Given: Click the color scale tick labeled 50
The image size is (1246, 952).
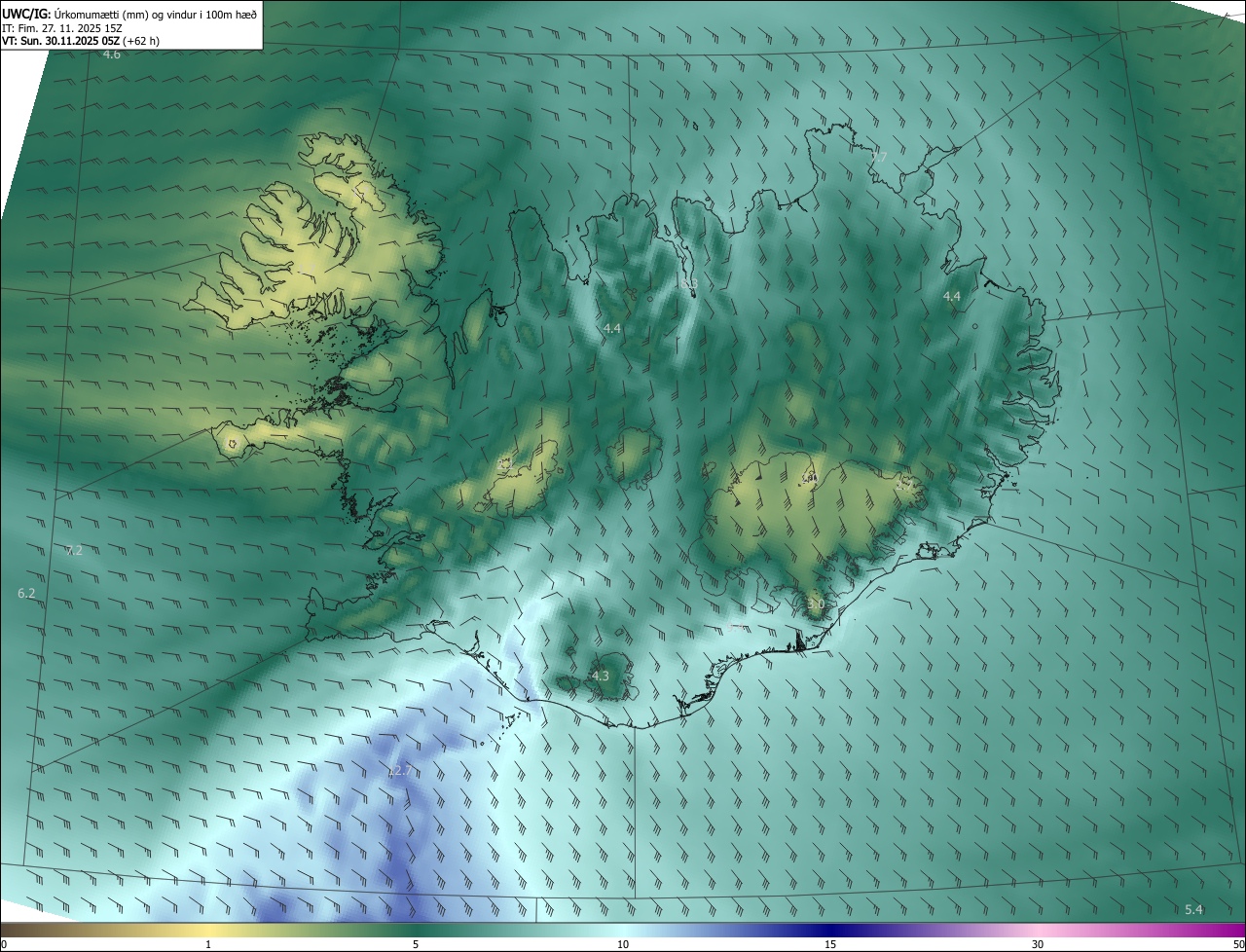Looking at the screenshot, I should point(1238,944).
